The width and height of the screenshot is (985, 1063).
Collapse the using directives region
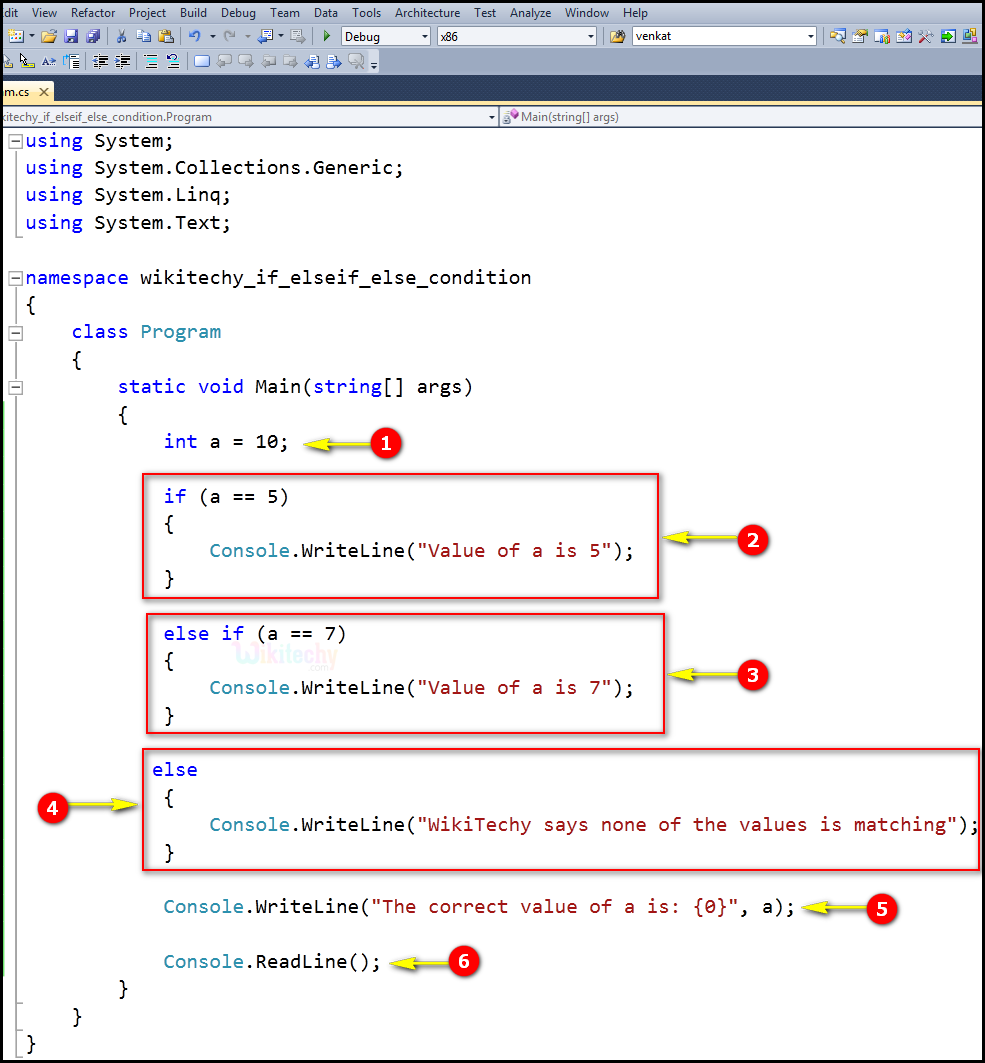[15, 141]
